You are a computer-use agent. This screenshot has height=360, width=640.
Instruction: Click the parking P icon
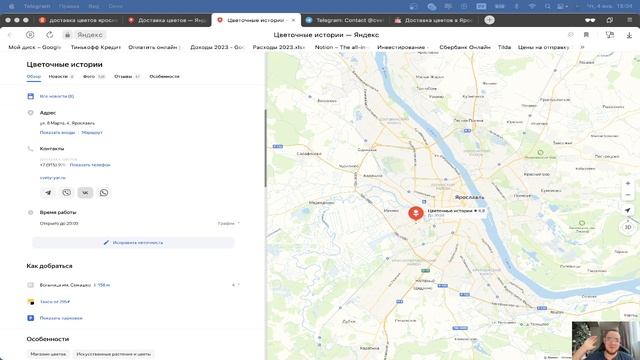[x=31, y=318]
